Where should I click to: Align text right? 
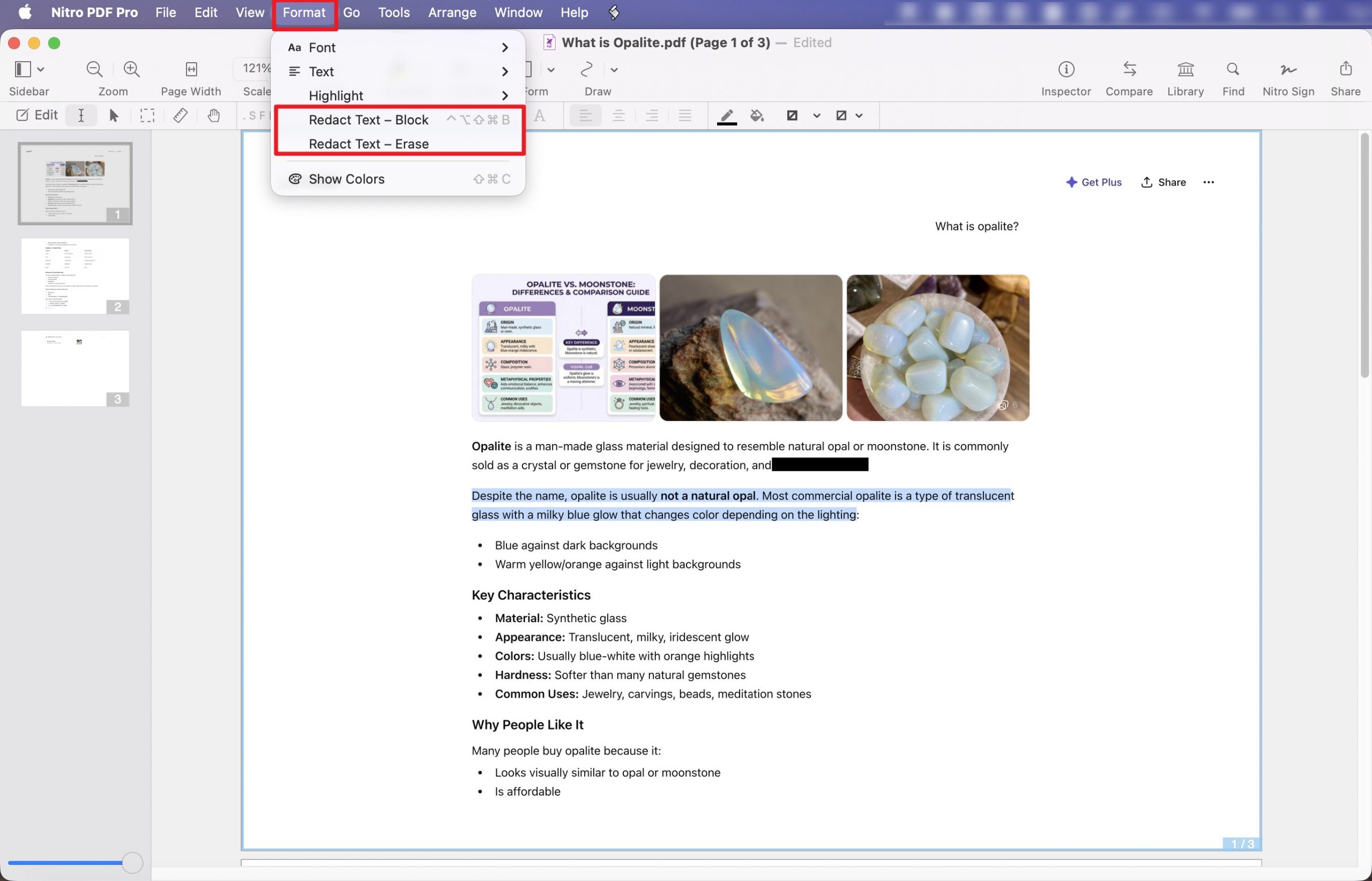[652, 116]
